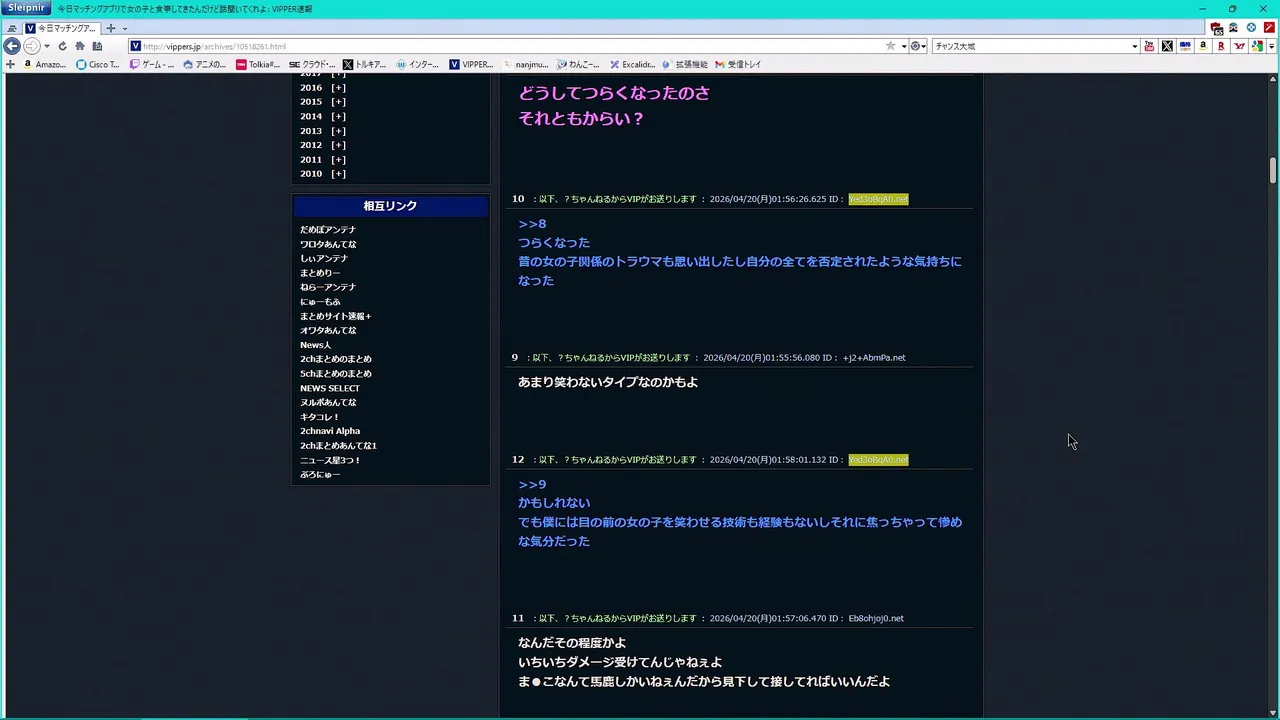Follow the >>9 reply anchor
The image size is (1280, 720).
click(x=532, y=485)
